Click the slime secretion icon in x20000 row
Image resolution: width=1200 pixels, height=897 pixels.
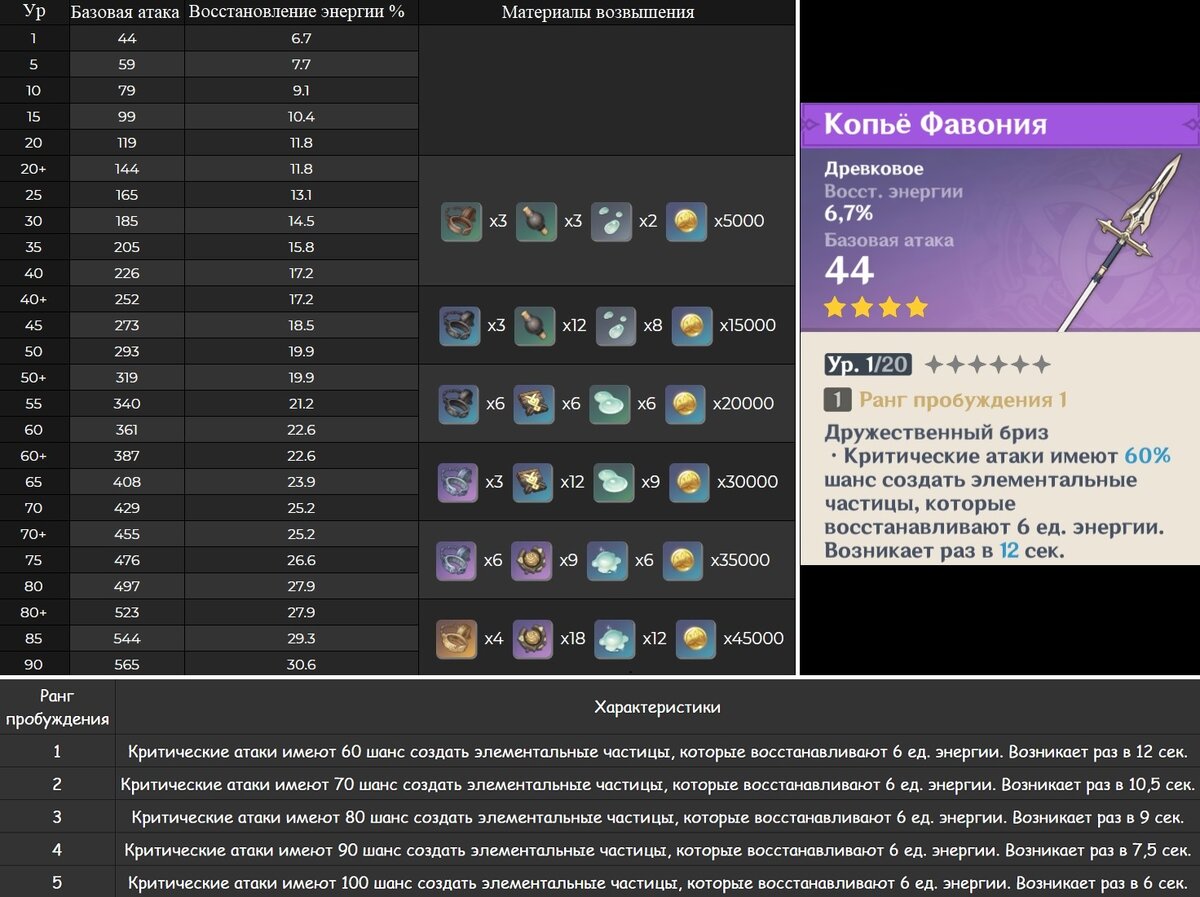coord(610,404)
